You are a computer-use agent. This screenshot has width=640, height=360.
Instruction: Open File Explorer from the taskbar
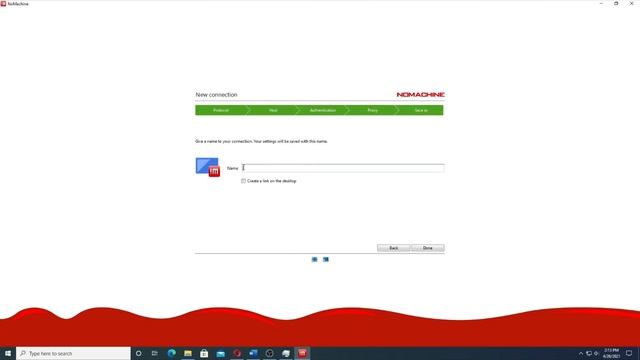188,353
